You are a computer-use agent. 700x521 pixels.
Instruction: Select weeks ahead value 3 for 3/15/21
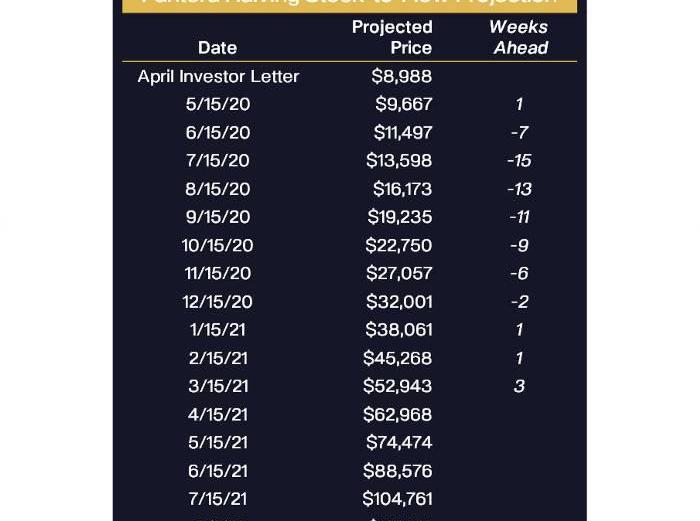(519, 386)
